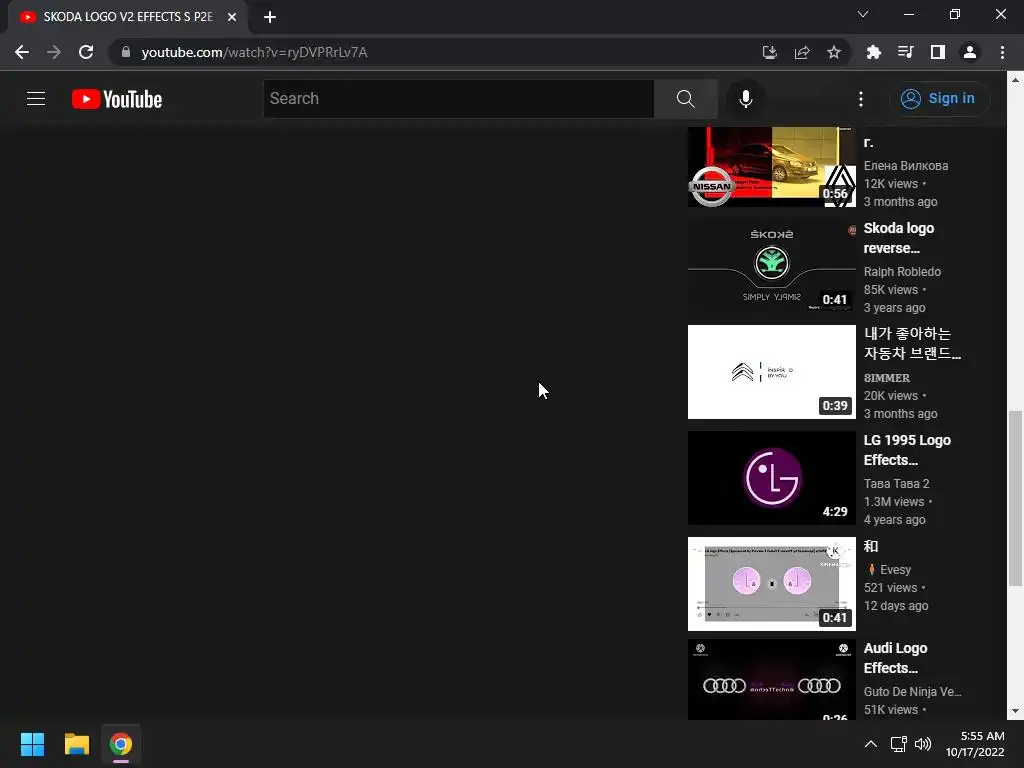The width and height of the screenshot is (1024, 768).
Task: Click the Korean title by 8IMMER
Action: [912, 344]
